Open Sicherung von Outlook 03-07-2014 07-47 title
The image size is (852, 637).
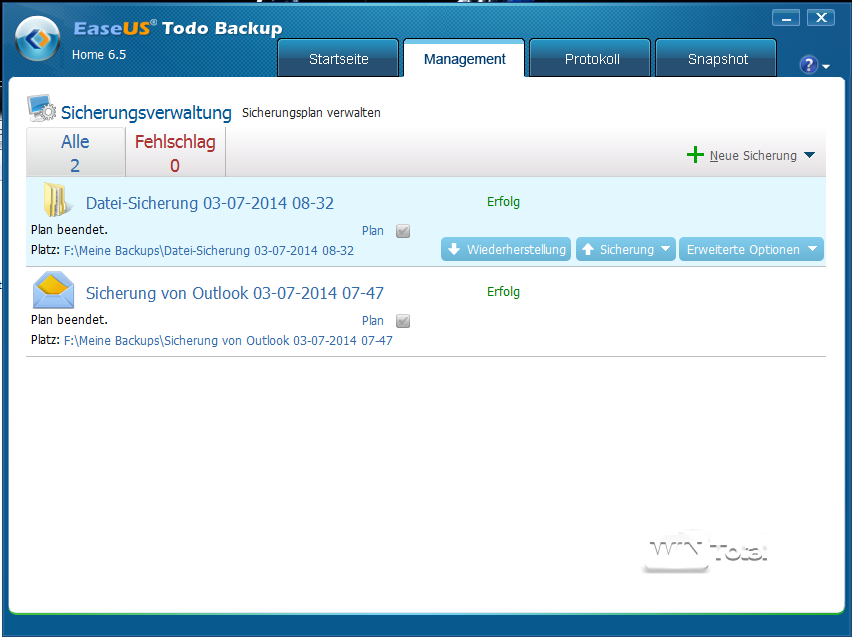[x=235, y=293]
